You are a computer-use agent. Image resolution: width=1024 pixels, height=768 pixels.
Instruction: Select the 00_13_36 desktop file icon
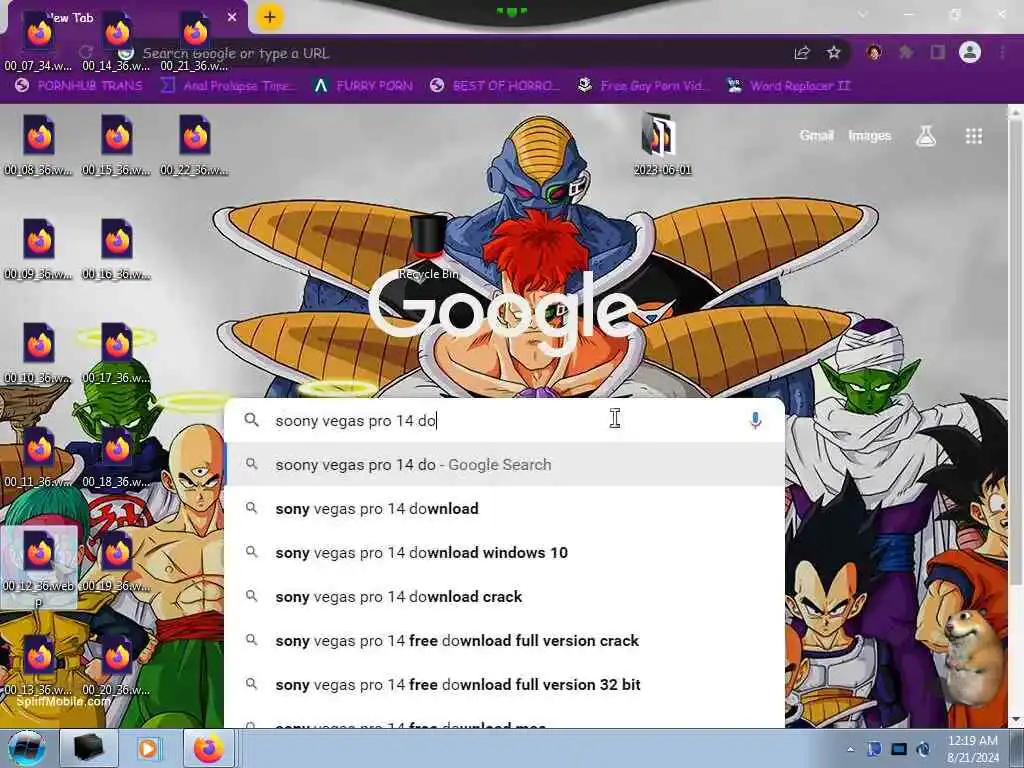coord(39,664)
